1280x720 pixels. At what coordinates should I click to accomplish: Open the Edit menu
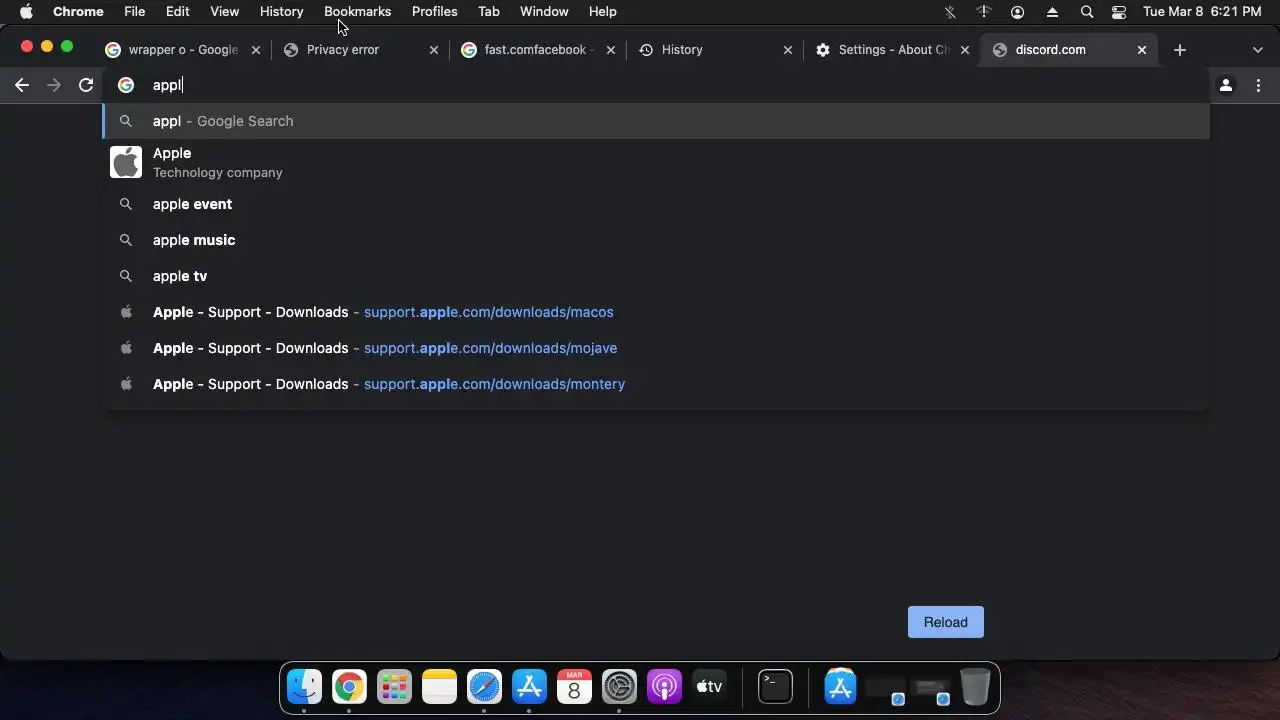178,12
